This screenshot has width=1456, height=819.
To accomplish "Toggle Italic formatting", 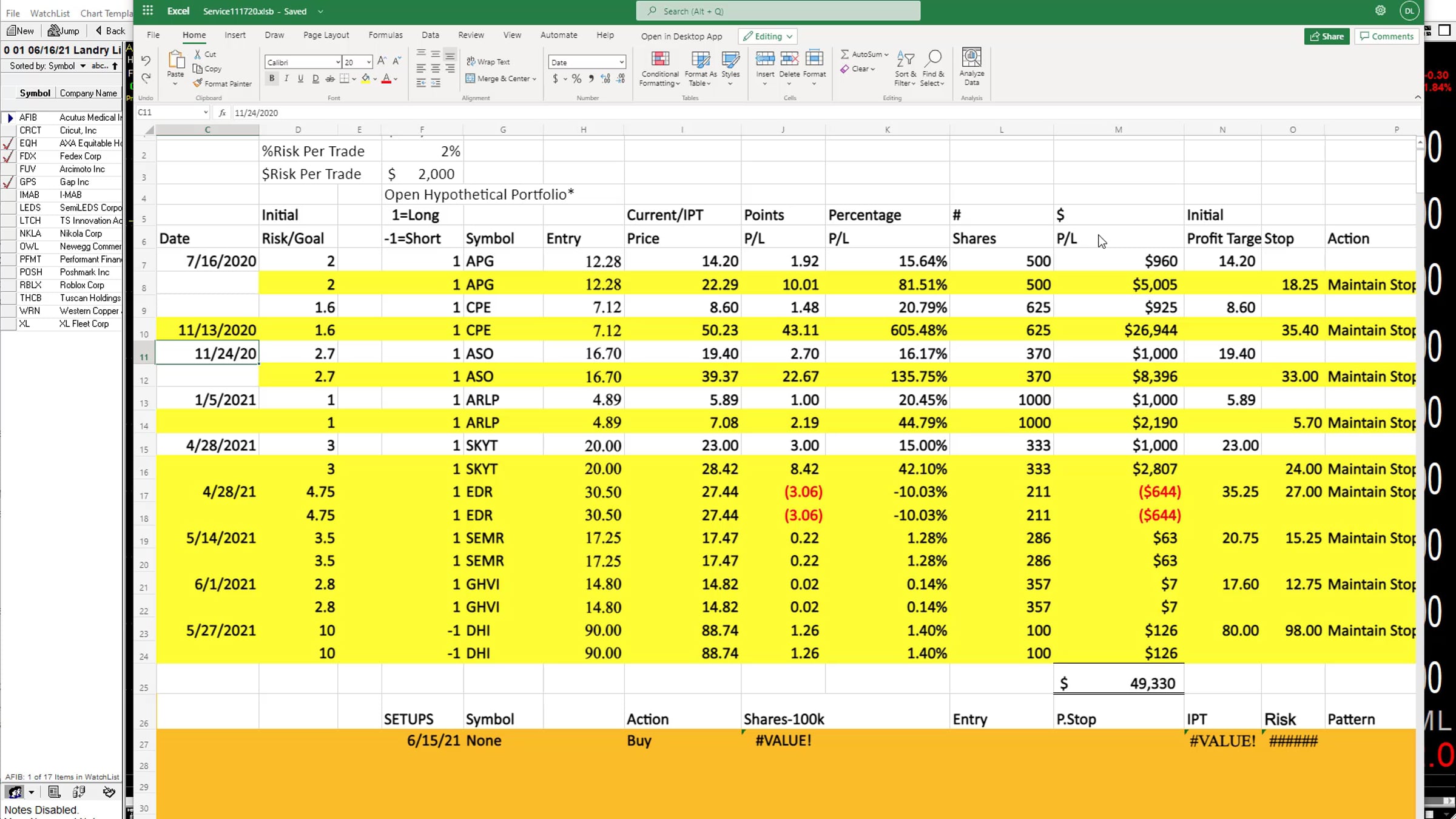I will click(x=286, y=79).
